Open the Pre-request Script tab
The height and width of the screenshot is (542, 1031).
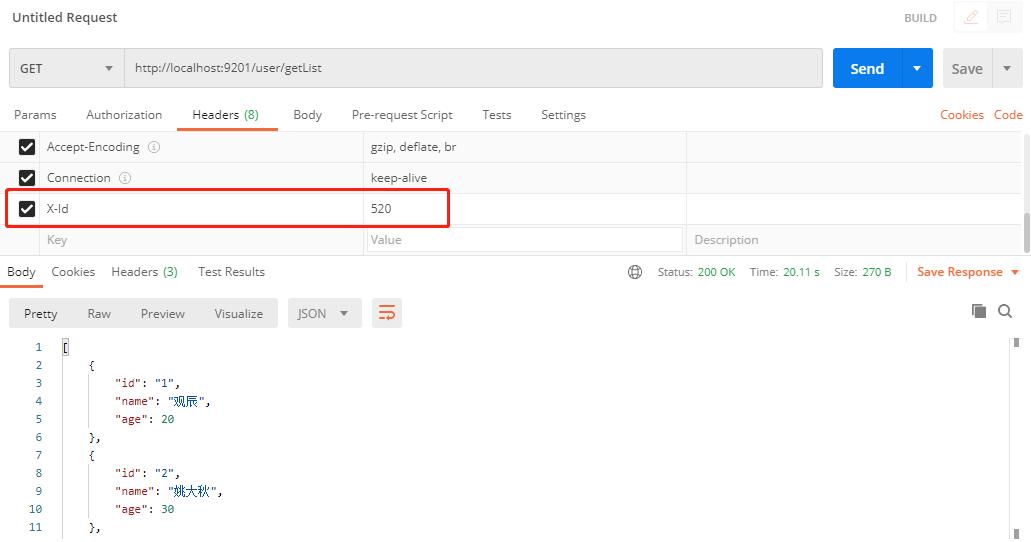(402, 115)
